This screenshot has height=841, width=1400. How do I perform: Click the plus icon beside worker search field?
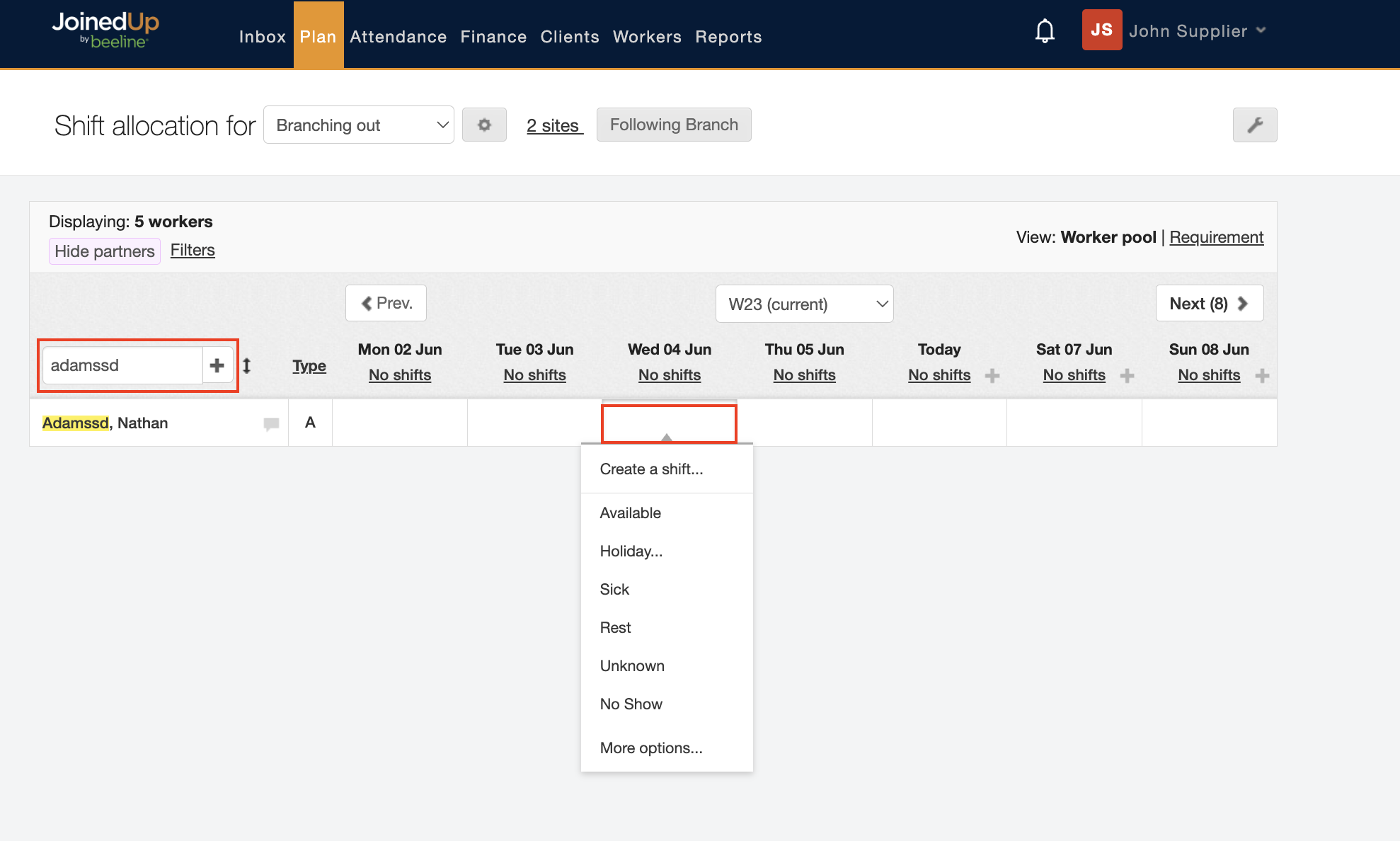tap(217, 365)
